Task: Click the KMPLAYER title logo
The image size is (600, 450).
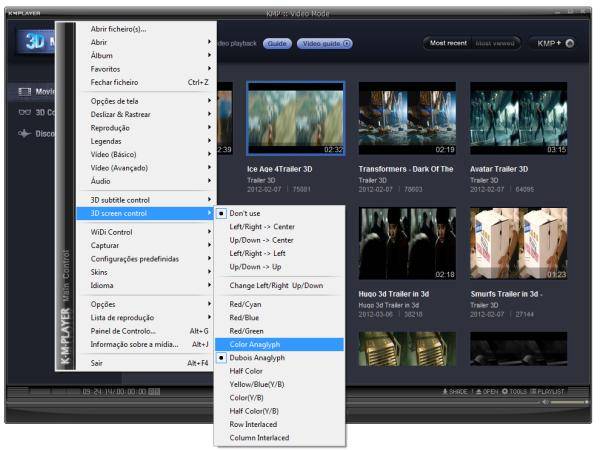Action: [x=24, y=13]
